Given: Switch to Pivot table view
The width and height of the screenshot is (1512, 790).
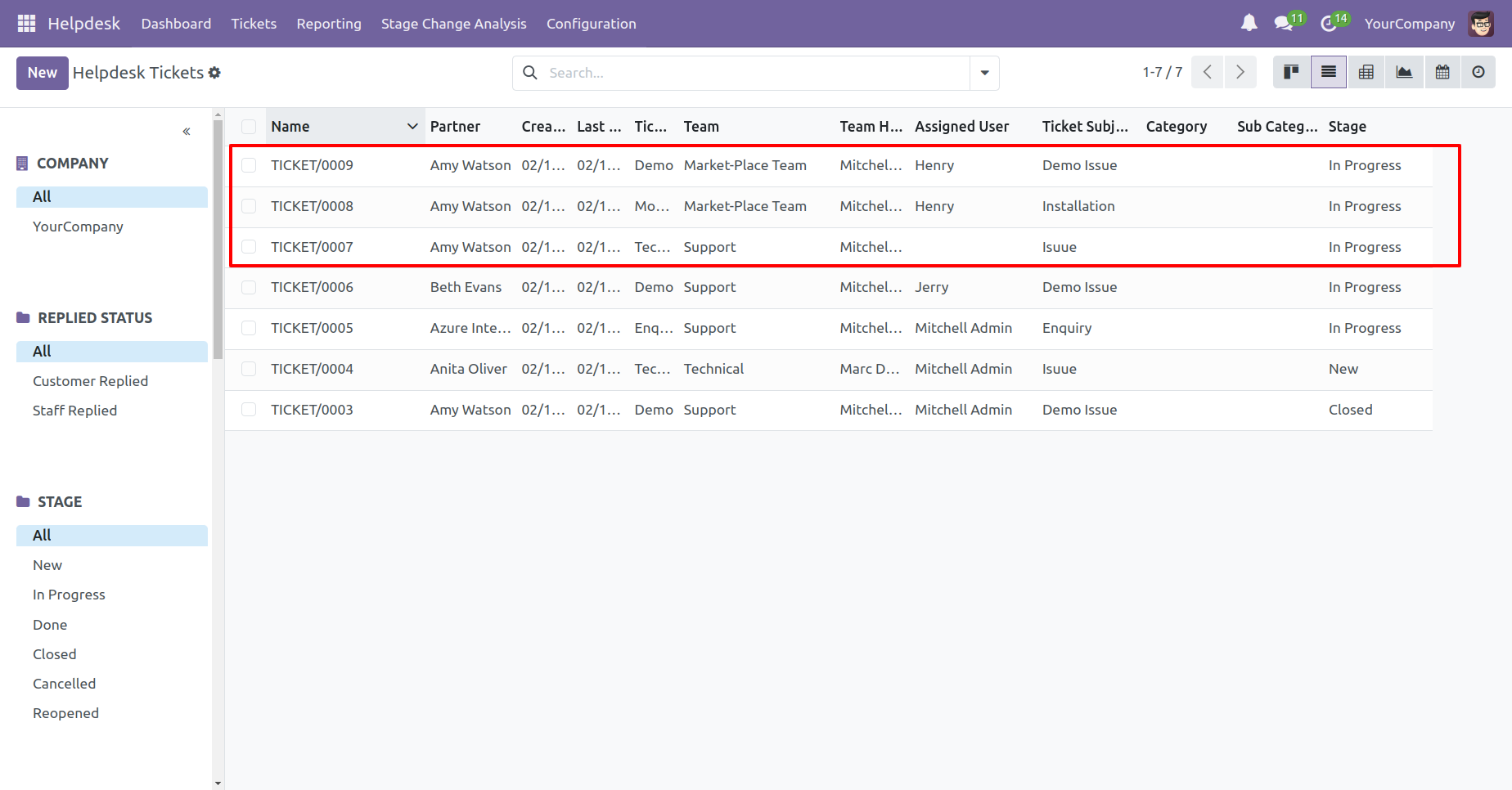Looking at the screenshot, I should click(x=1366, y=73).
